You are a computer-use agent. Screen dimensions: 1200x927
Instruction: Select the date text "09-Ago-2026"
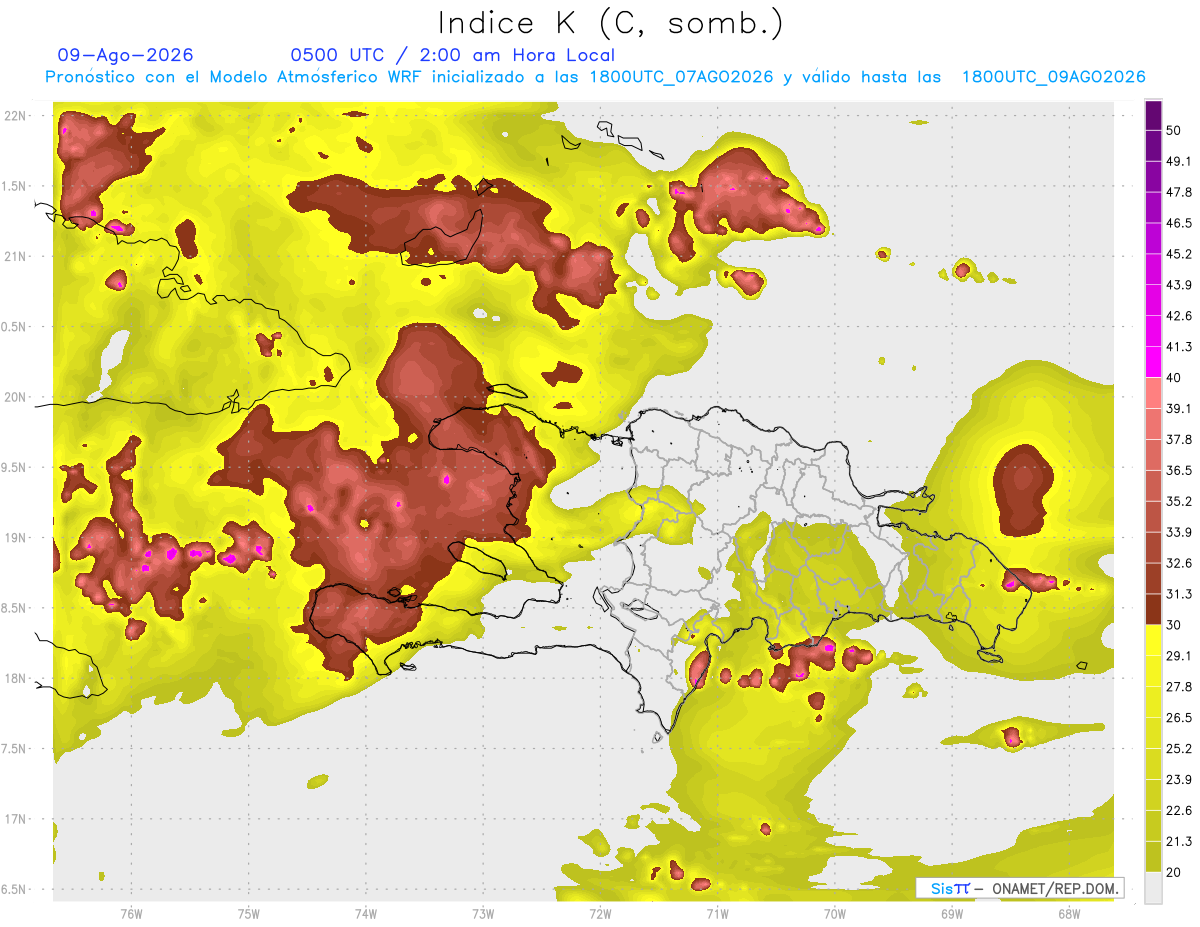click(126, 55)
